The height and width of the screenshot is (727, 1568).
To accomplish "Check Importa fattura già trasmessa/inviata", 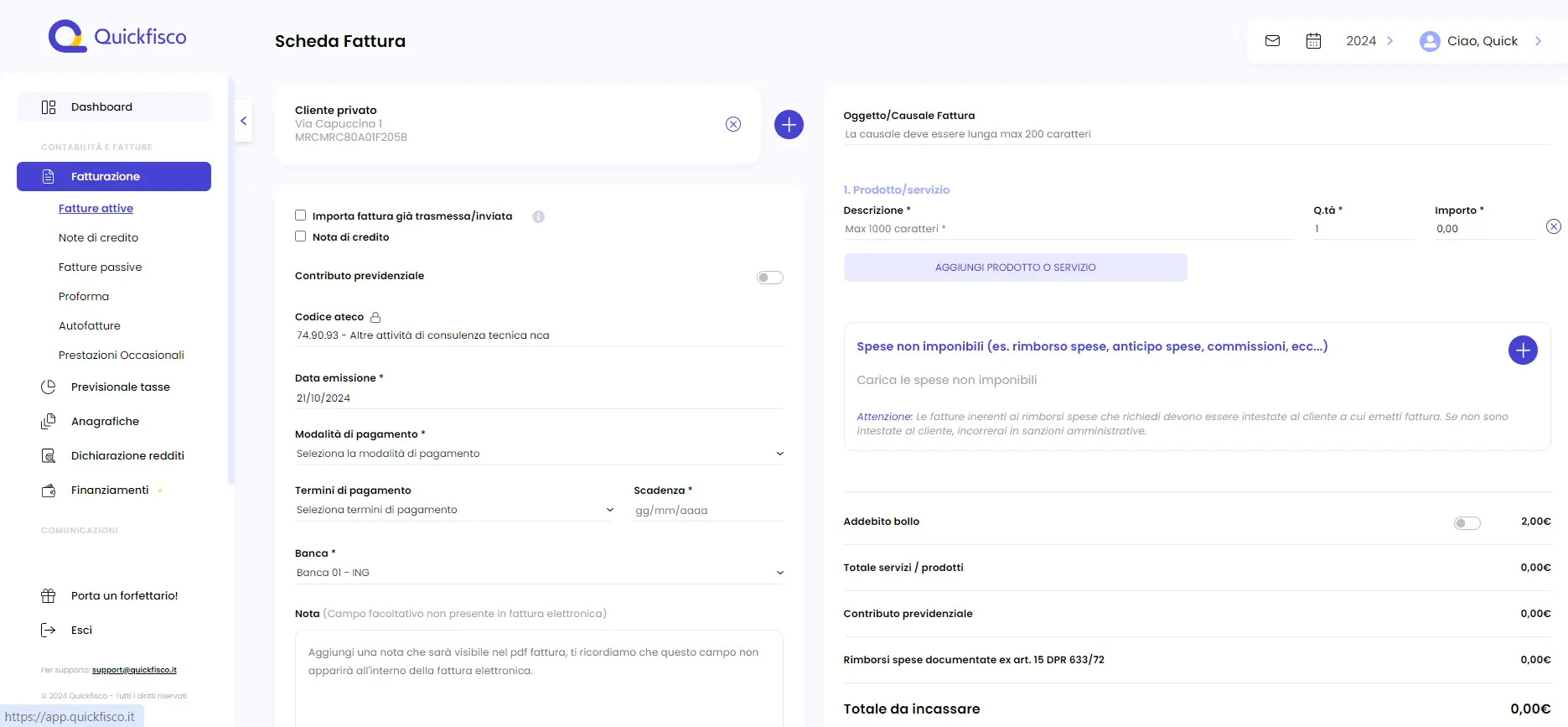I will click(x=300, y=216).
